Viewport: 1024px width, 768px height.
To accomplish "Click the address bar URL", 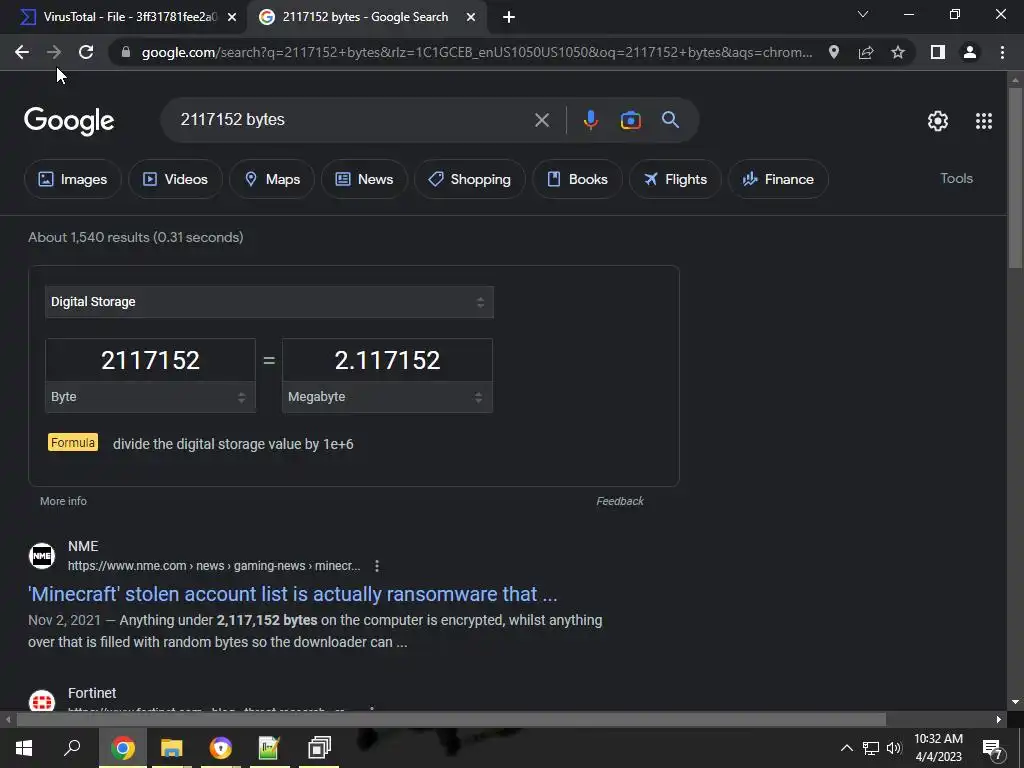I will pyautogui.click(x=477, y=52).
